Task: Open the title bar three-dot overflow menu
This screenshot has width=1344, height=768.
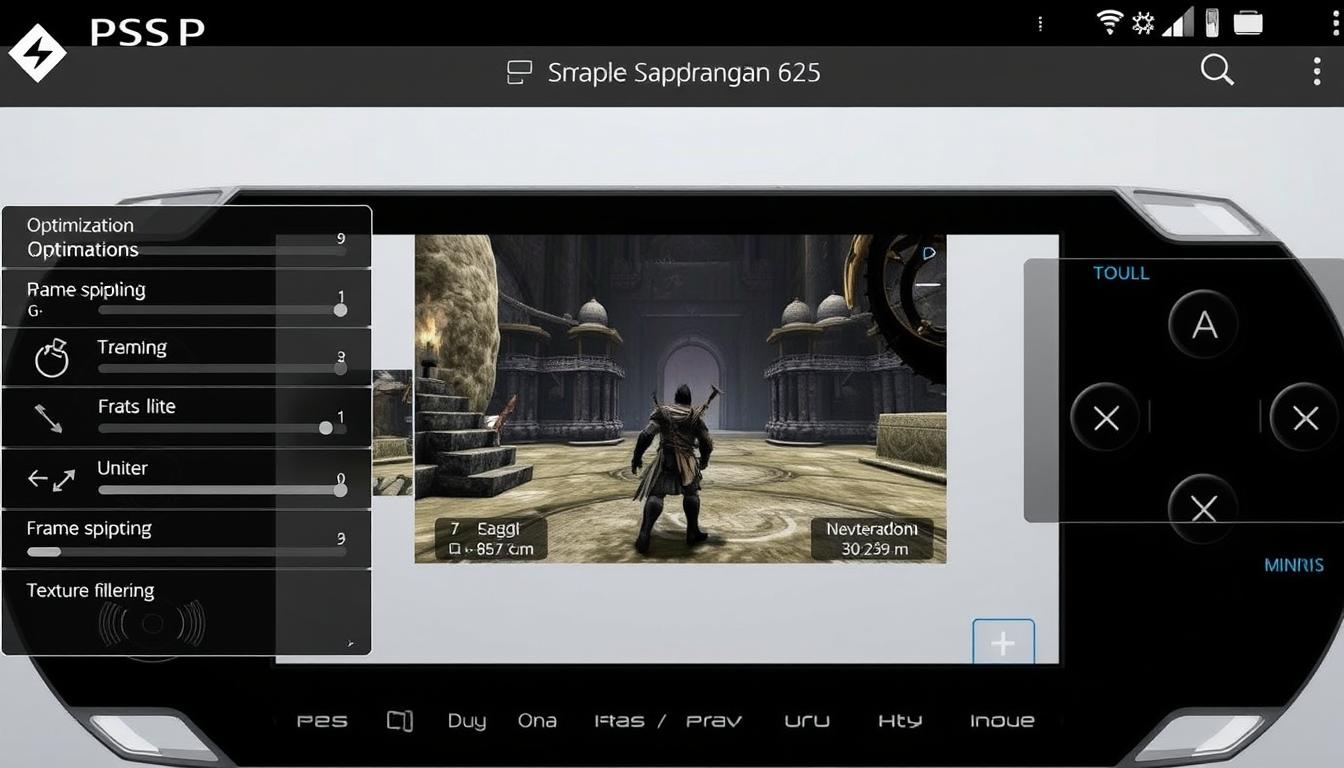Action: point(1316,71)
